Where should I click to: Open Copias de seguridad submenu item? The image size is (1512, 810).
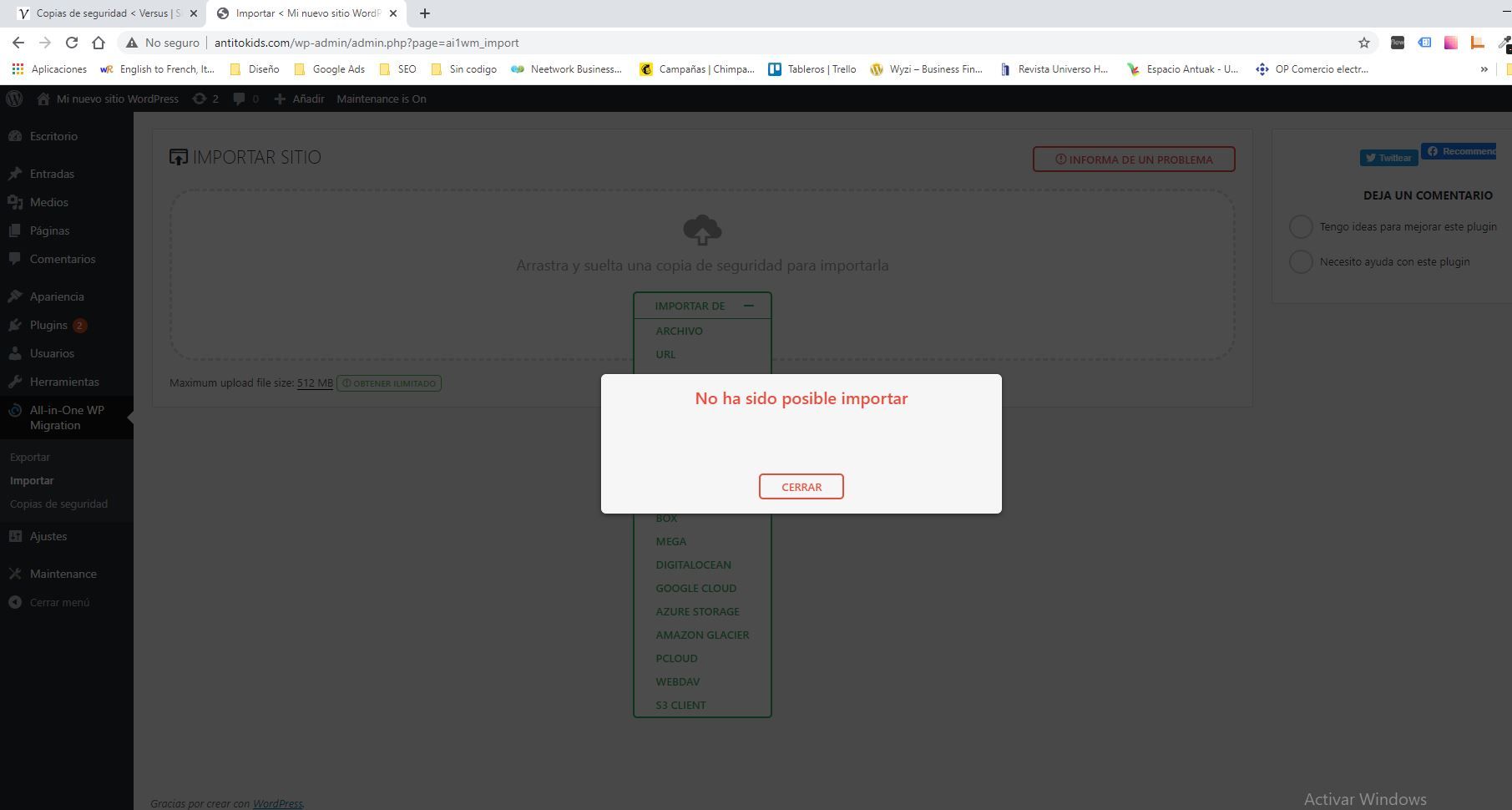tap(58, 504)
